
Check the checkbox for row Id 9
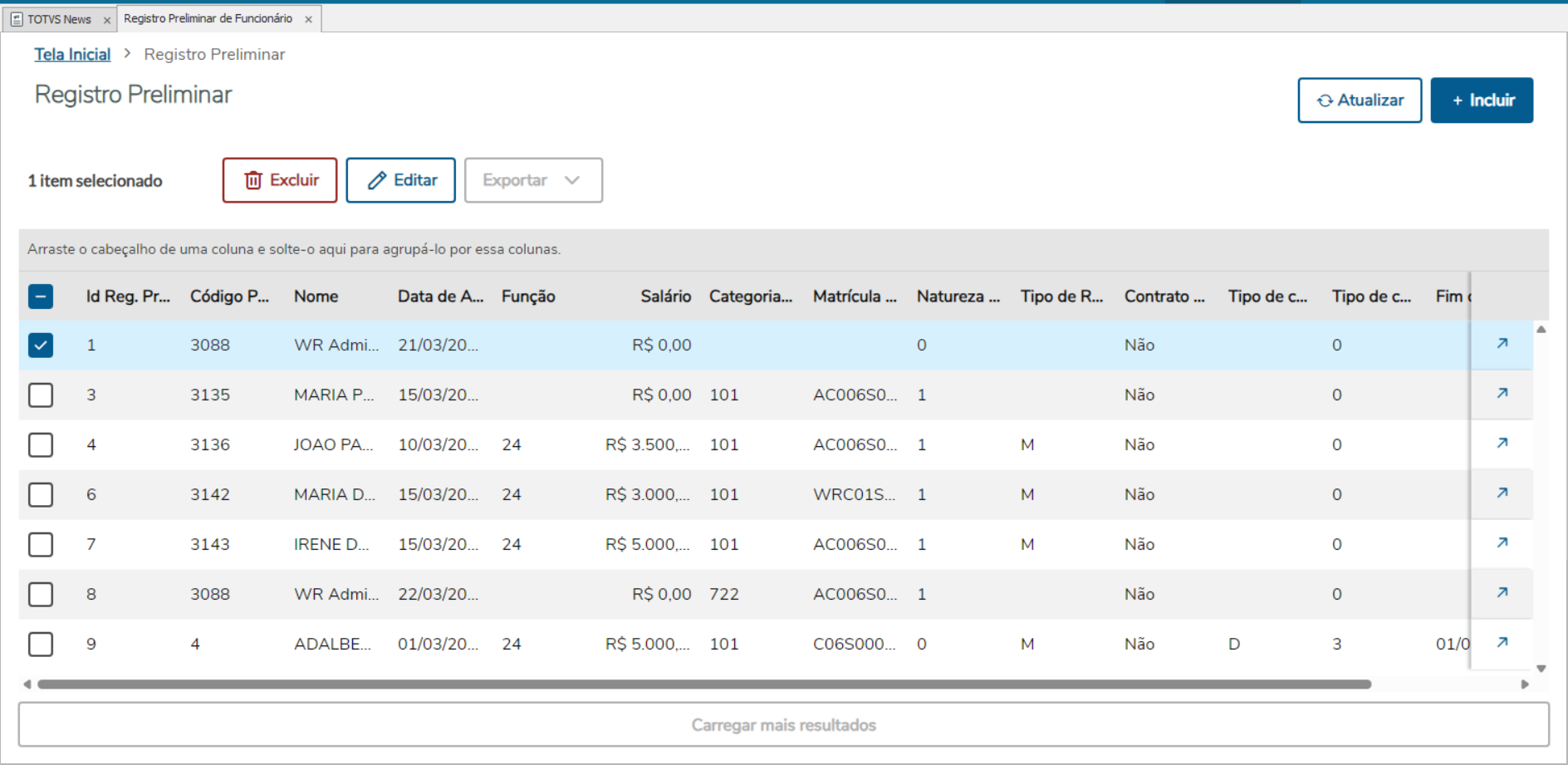(41, 644)
